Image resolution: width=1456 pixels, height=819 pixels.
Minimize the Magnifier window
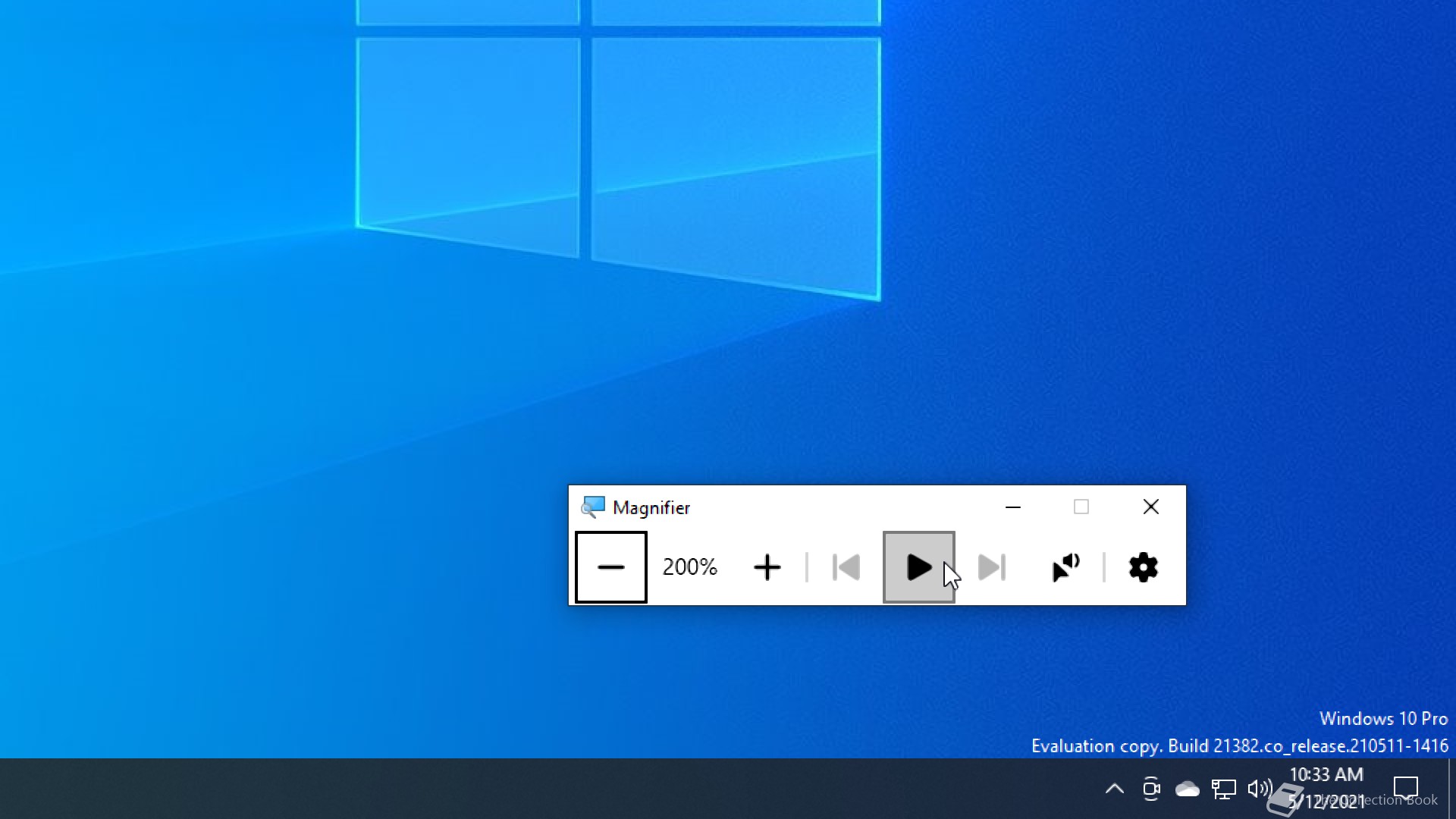coord(1012,507)
